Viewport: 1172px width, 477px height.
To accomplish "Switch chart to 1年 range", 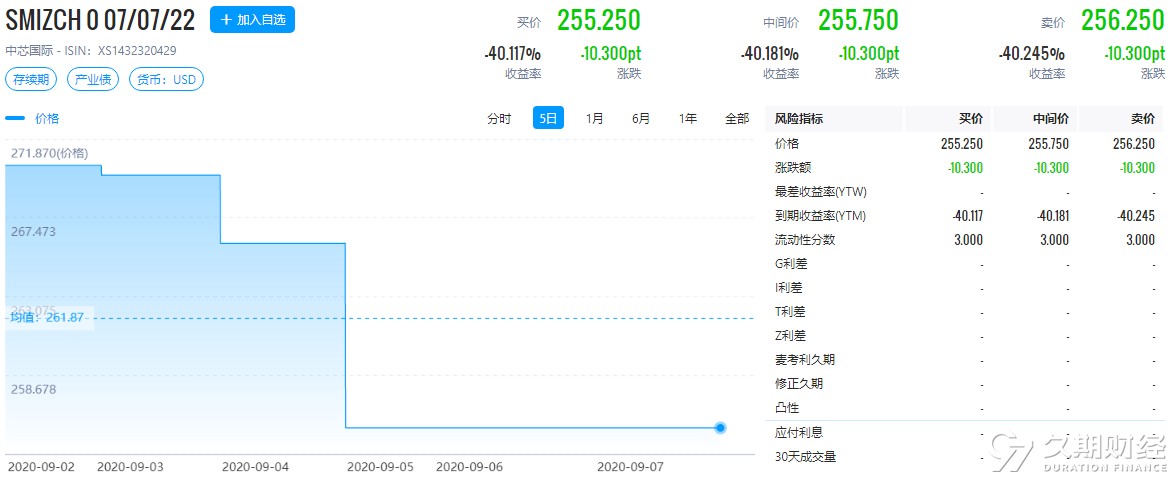I will pos(688,118).
